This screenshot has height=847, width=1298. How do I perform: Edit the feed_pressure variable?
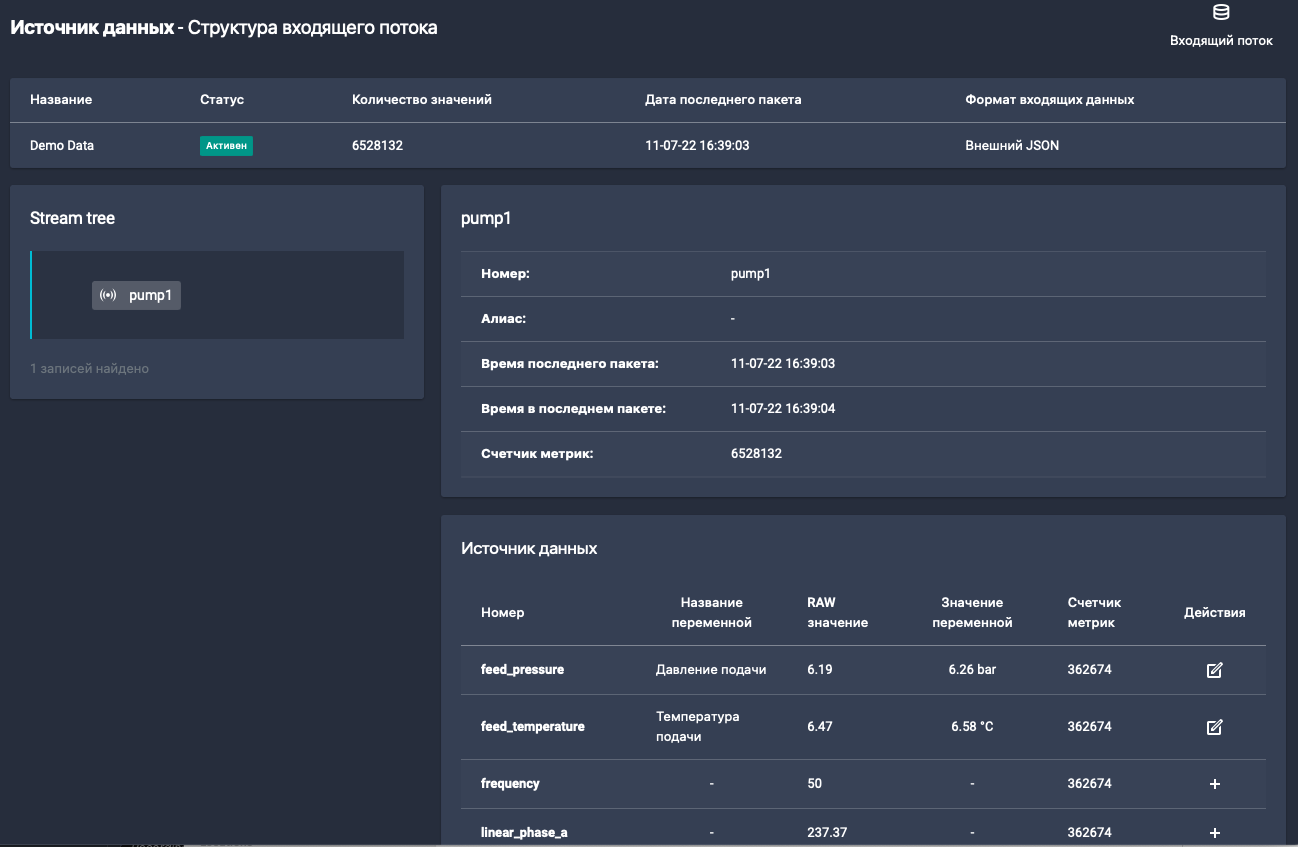click(x=1215, y=670)
